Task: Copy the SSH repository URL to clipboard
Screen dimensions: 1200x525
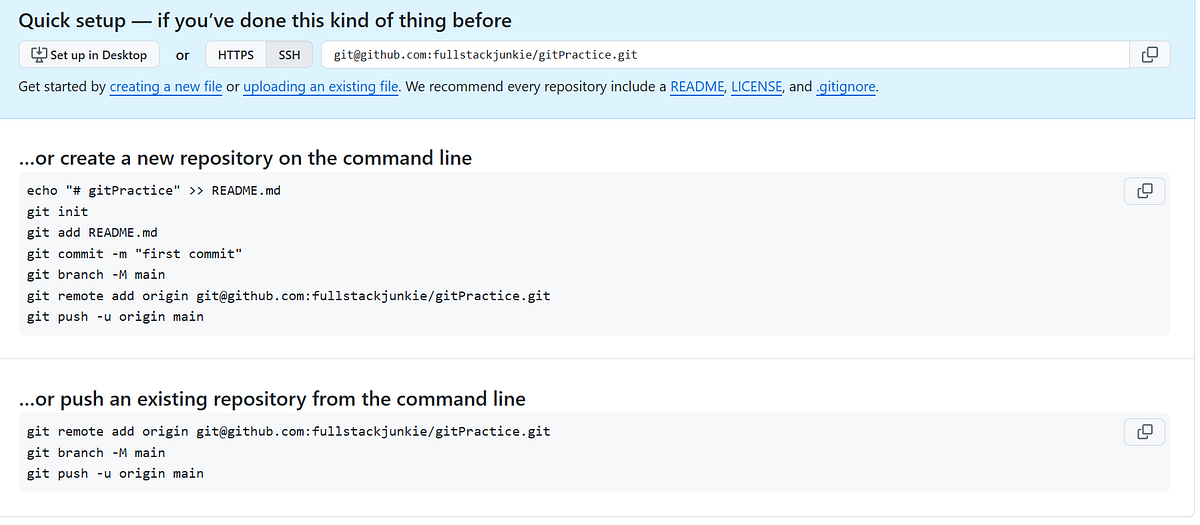Action: [x=1149, y=54]
